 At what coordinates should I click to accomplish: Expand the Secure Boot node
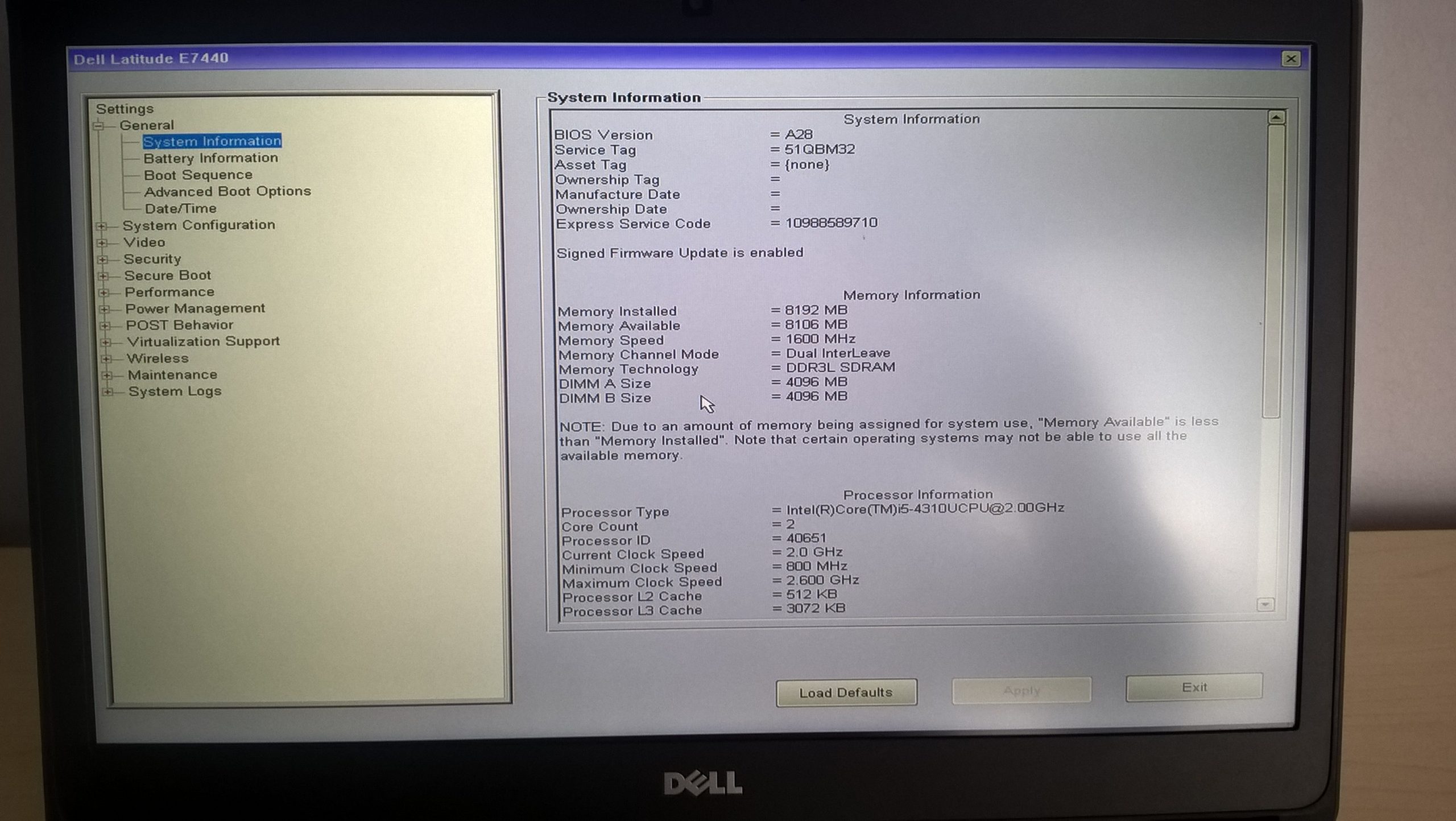coord(103,276)
